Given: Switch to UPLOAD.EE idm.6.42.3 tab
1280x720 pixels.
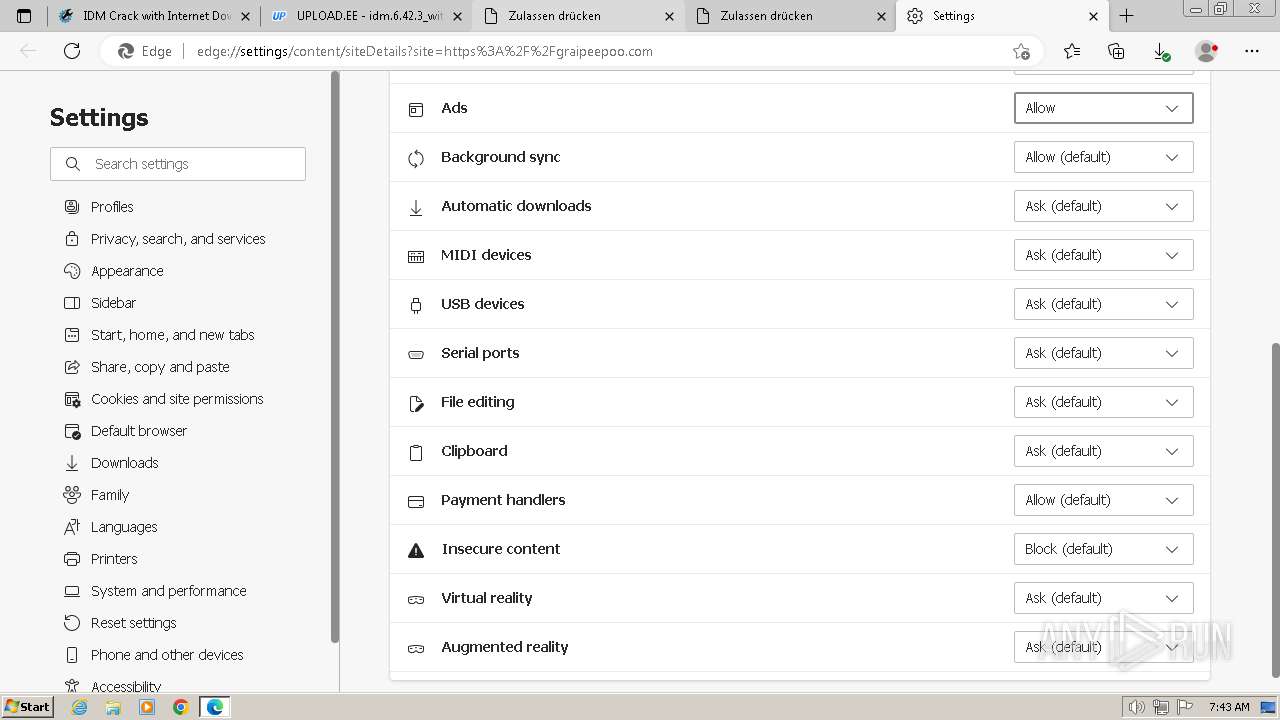Looking at the screenshot, I should coord(366,16).
